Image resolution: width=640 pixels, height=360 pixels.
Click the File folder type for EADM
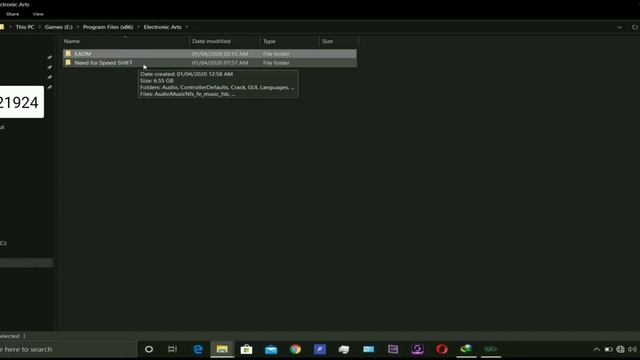pos(276,53)
